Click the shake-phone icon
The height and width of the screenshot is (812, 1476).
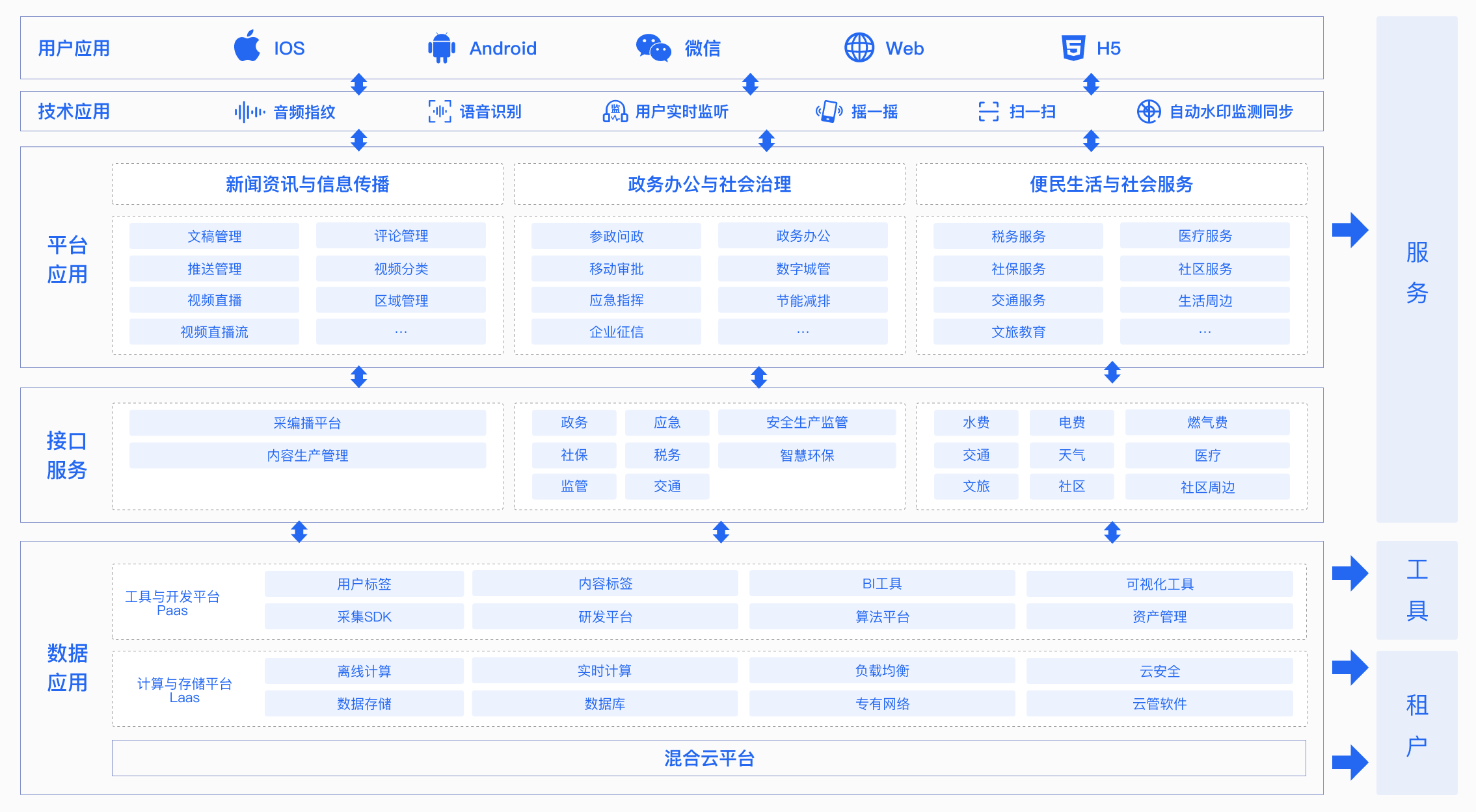(x=829, y=112)
